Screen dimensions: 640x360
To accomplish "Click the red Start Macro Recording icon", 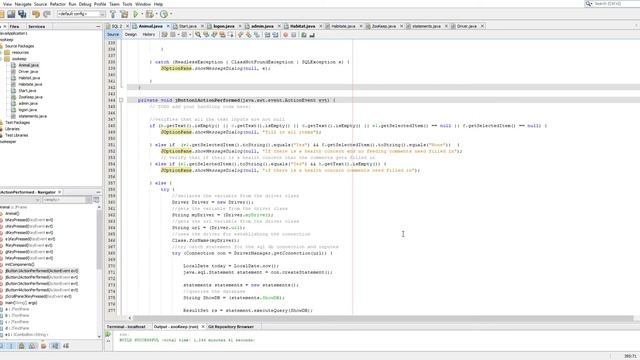I will [285, 35].
